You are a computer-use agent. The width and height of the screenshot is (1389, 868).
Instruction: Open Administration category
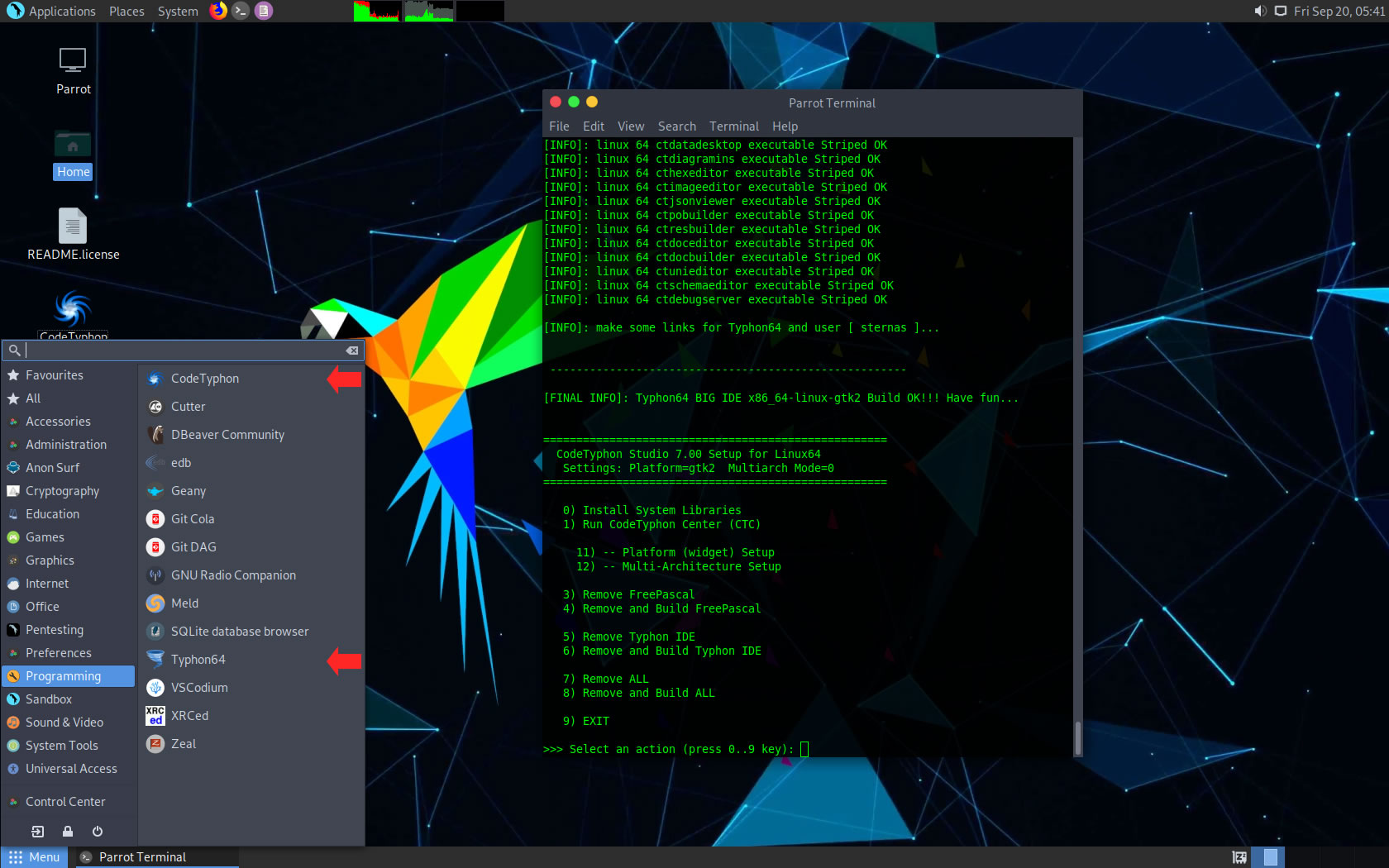[x=69, y=445]
